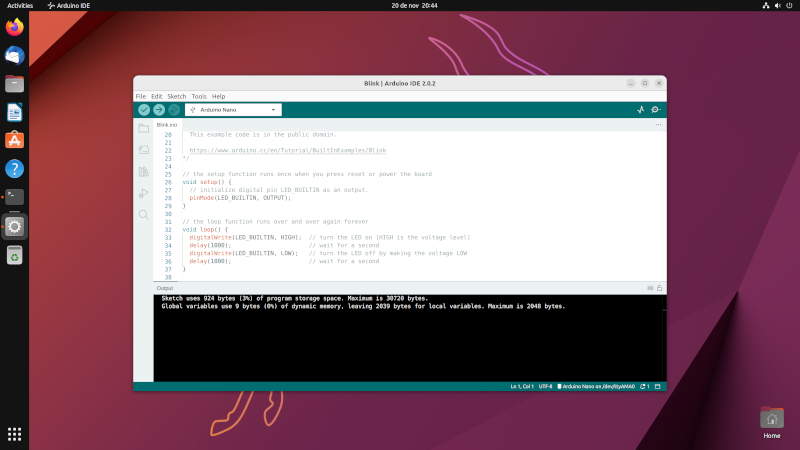Open the board selector dropdown Arduino Nano
Image resolution: width=800 pixels, height=450 pixels.
point(233,110)
